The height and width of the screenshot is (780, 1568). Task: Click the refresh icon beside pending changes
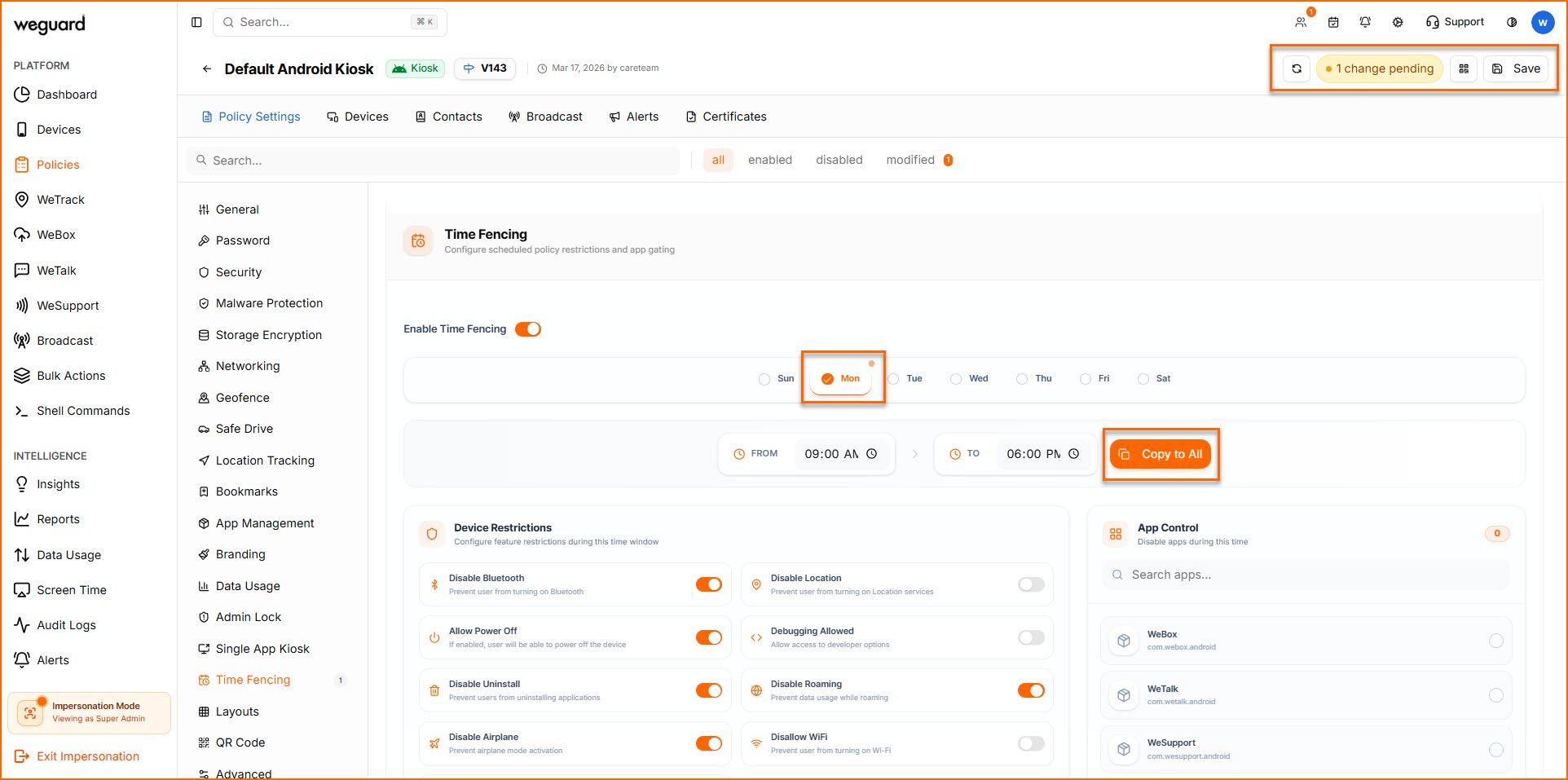[1296, 68]
